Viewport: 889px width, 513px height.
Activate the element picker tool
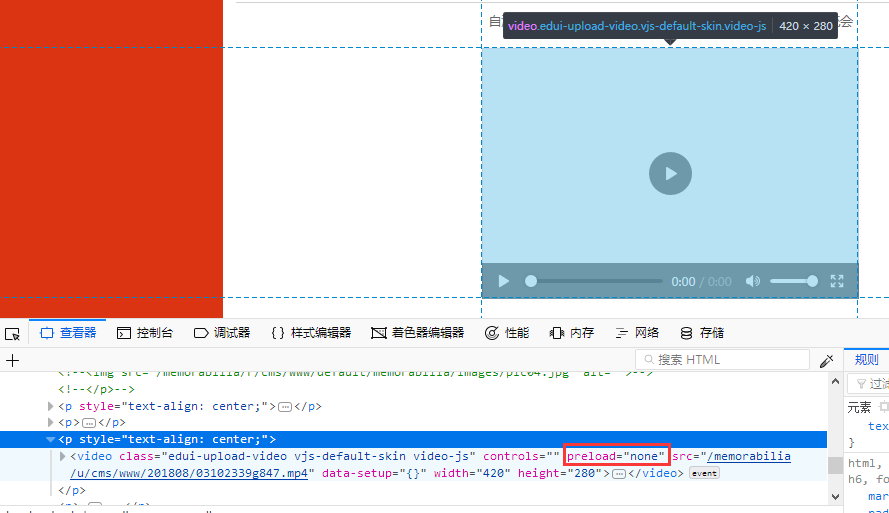pyautogui.click(x=12, y=333)
